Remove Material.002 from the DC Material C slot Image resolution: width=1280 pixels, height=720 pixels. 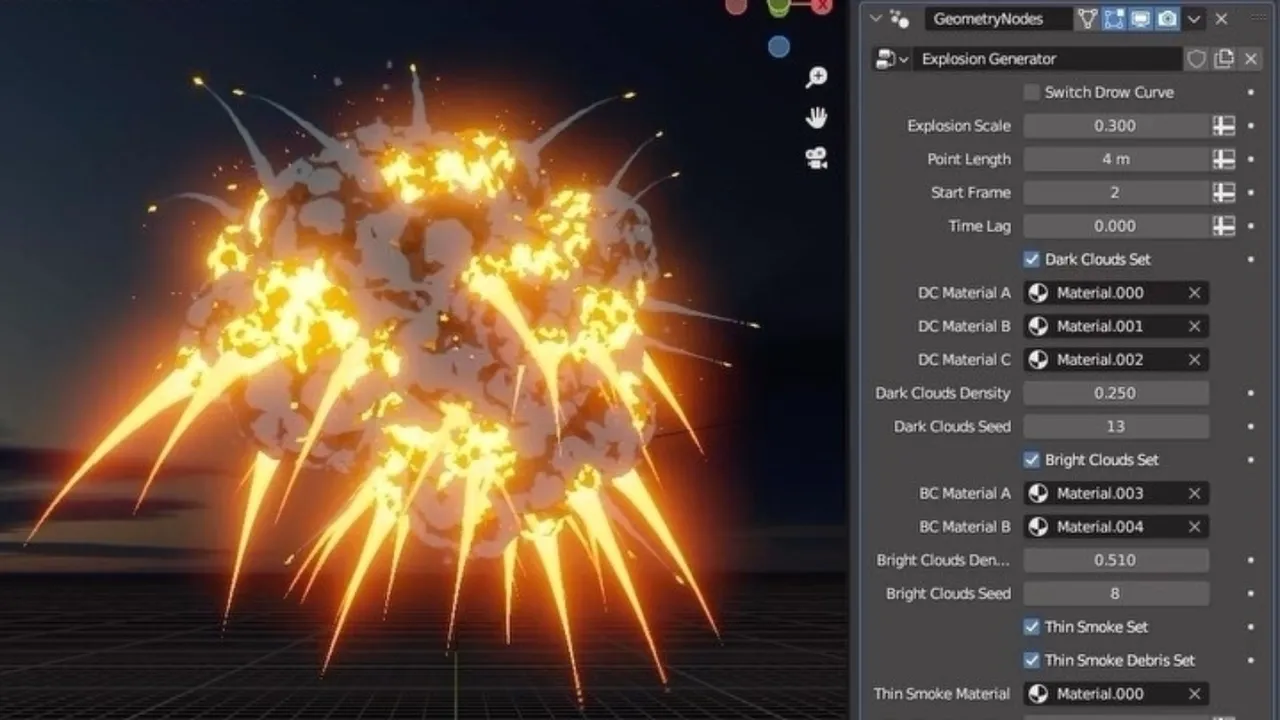[x=1194, y=359]
